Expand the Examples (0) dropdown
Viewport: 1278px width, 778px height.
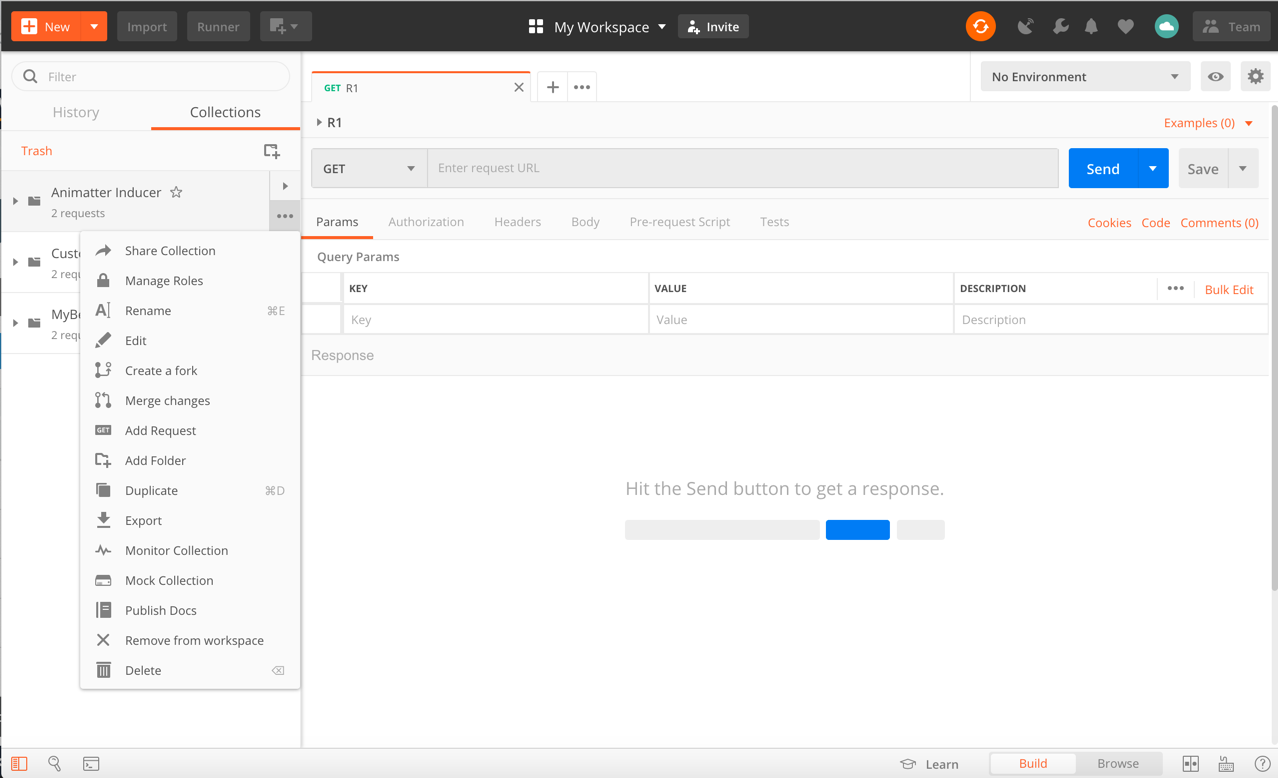(x=1208, y=123)
